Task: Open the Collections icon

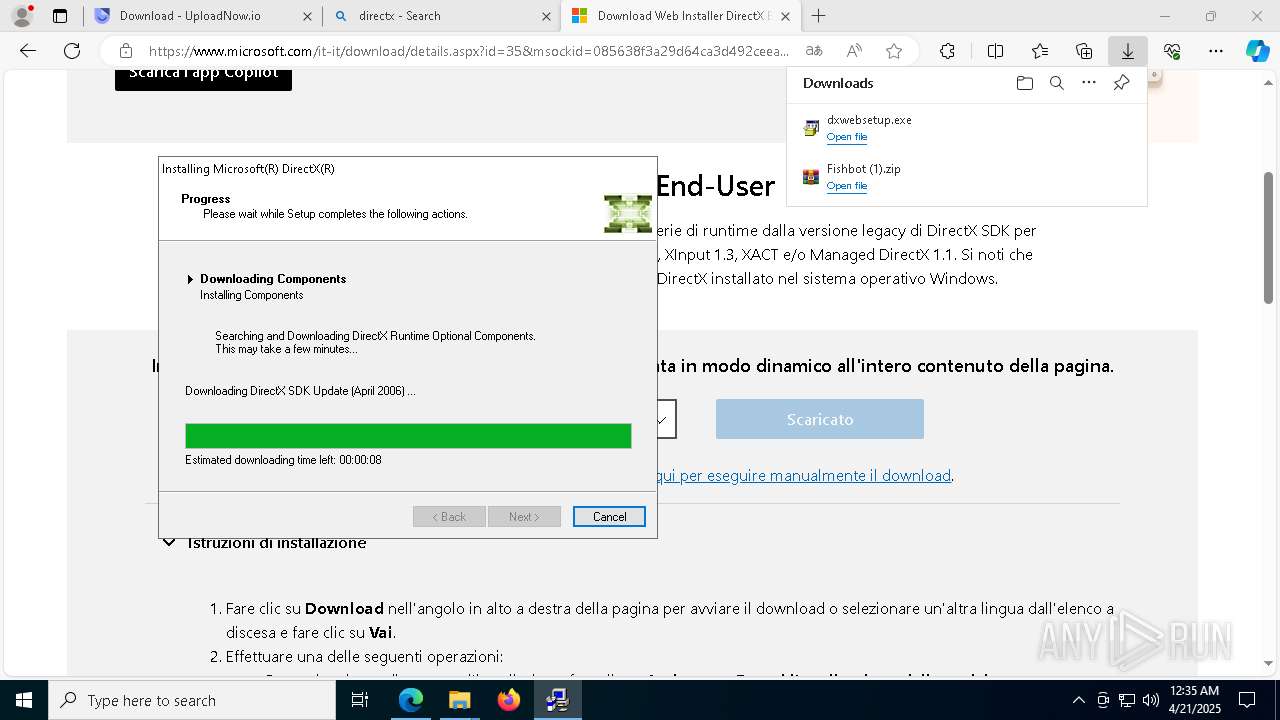Action: pos(1084,51)
